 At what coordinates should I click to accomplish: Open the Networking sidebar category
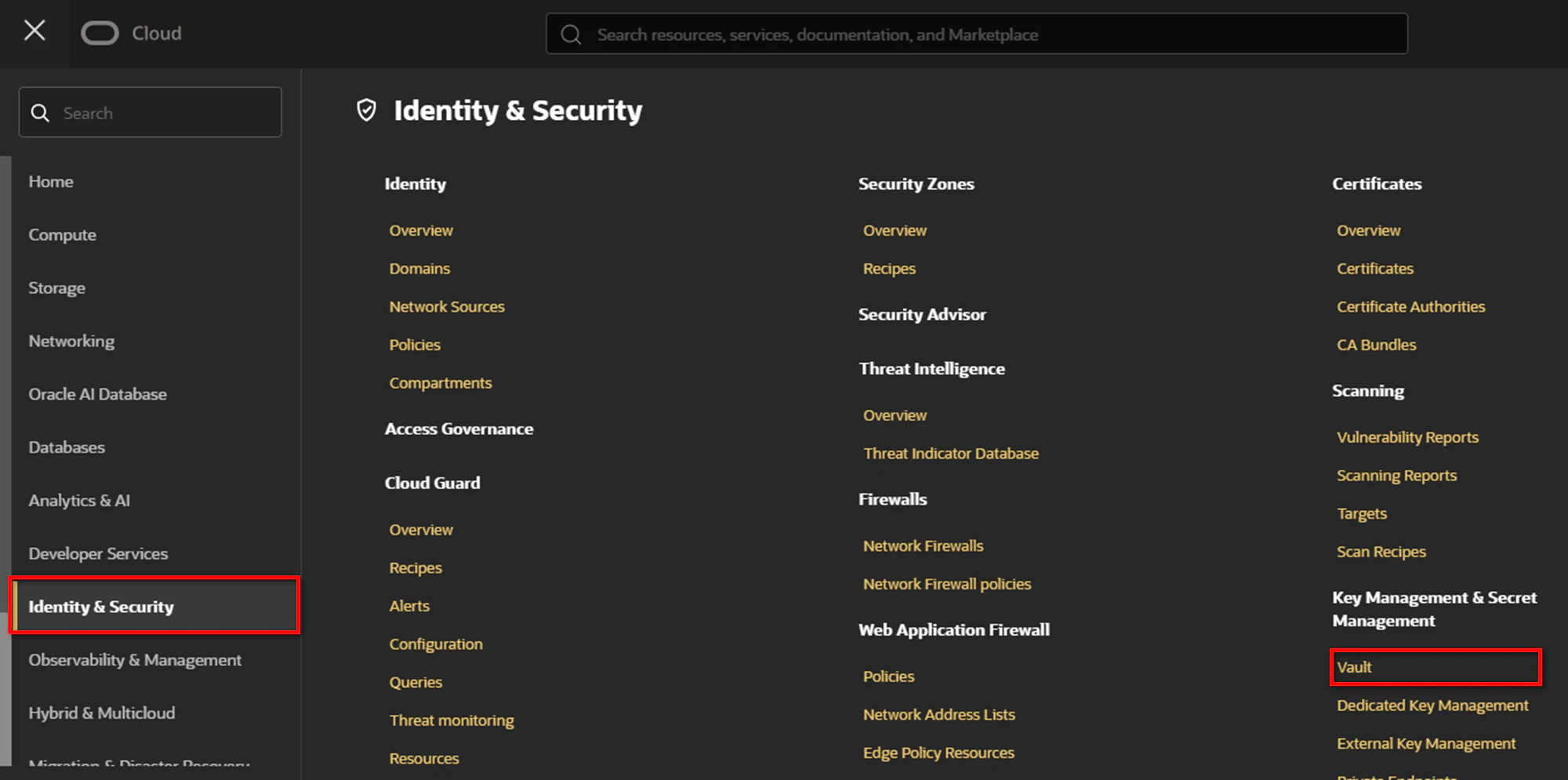click(71, 341)
